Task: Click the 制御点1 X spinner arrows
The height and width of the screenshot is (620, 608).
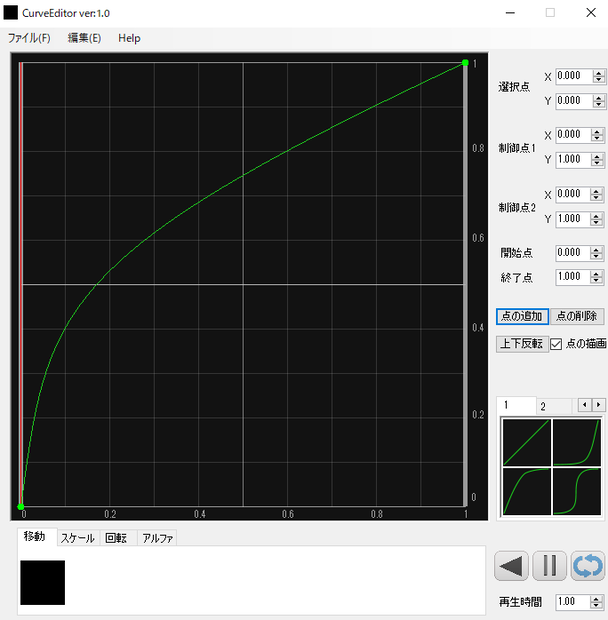Action: (597, 136)
